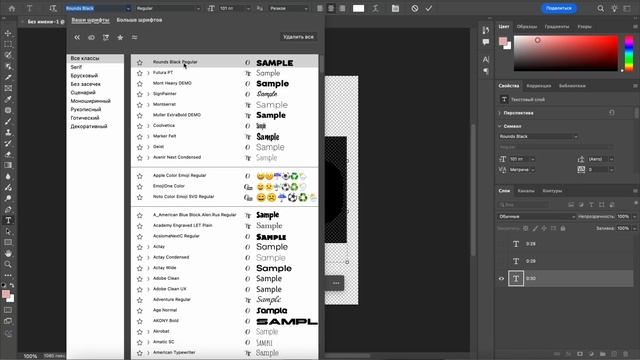Click the foreground color in Color panel

point(503,41)
